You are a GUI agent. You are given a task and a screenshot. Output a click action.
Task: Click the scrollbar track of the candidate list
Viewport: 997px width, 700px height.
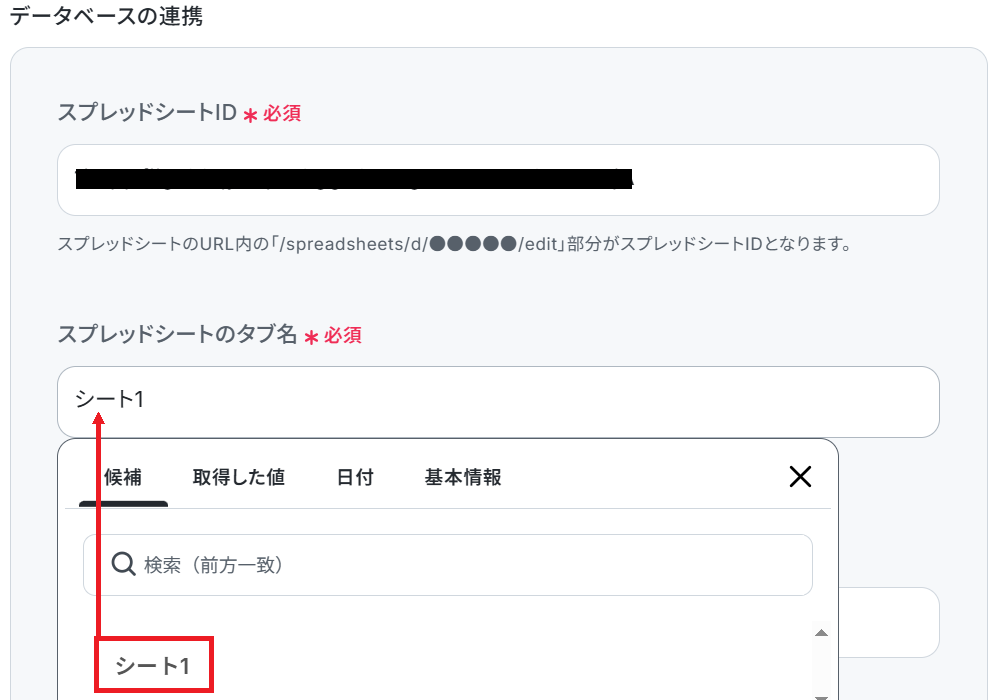coord(822,666)
